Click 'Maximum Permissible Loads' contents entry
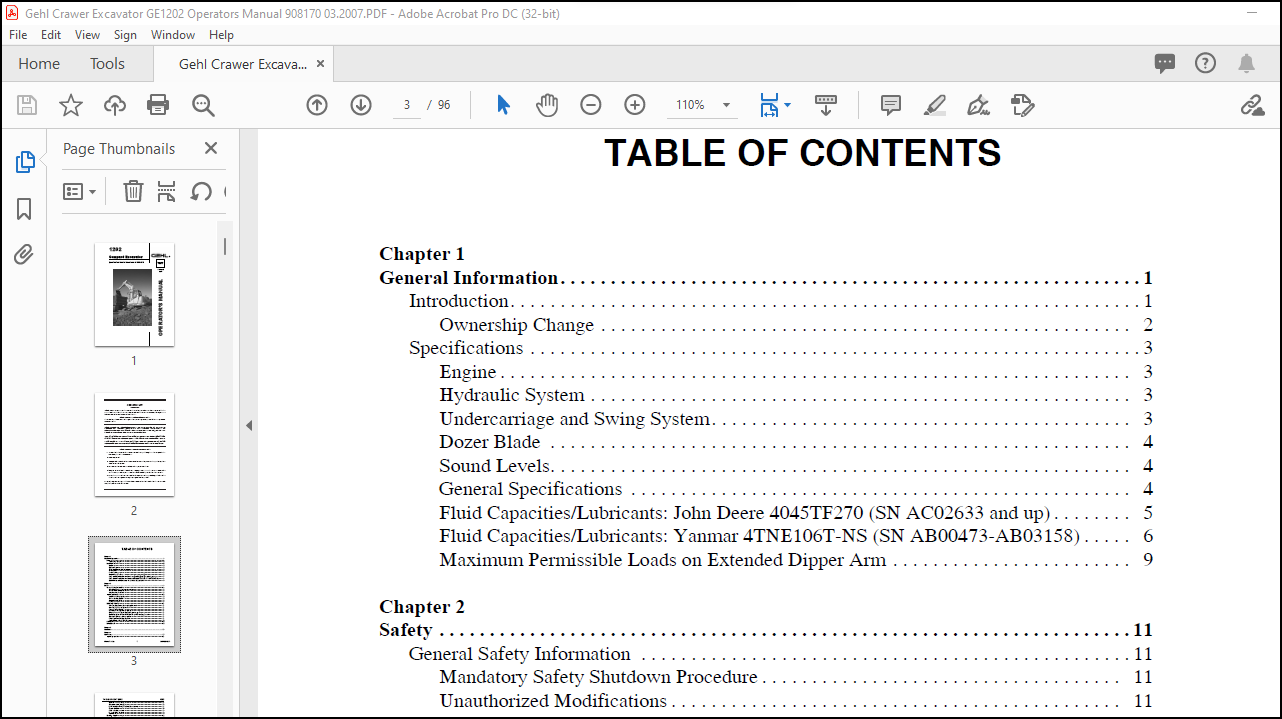This screenshot has height=719, width=1282. pos(663,560)
